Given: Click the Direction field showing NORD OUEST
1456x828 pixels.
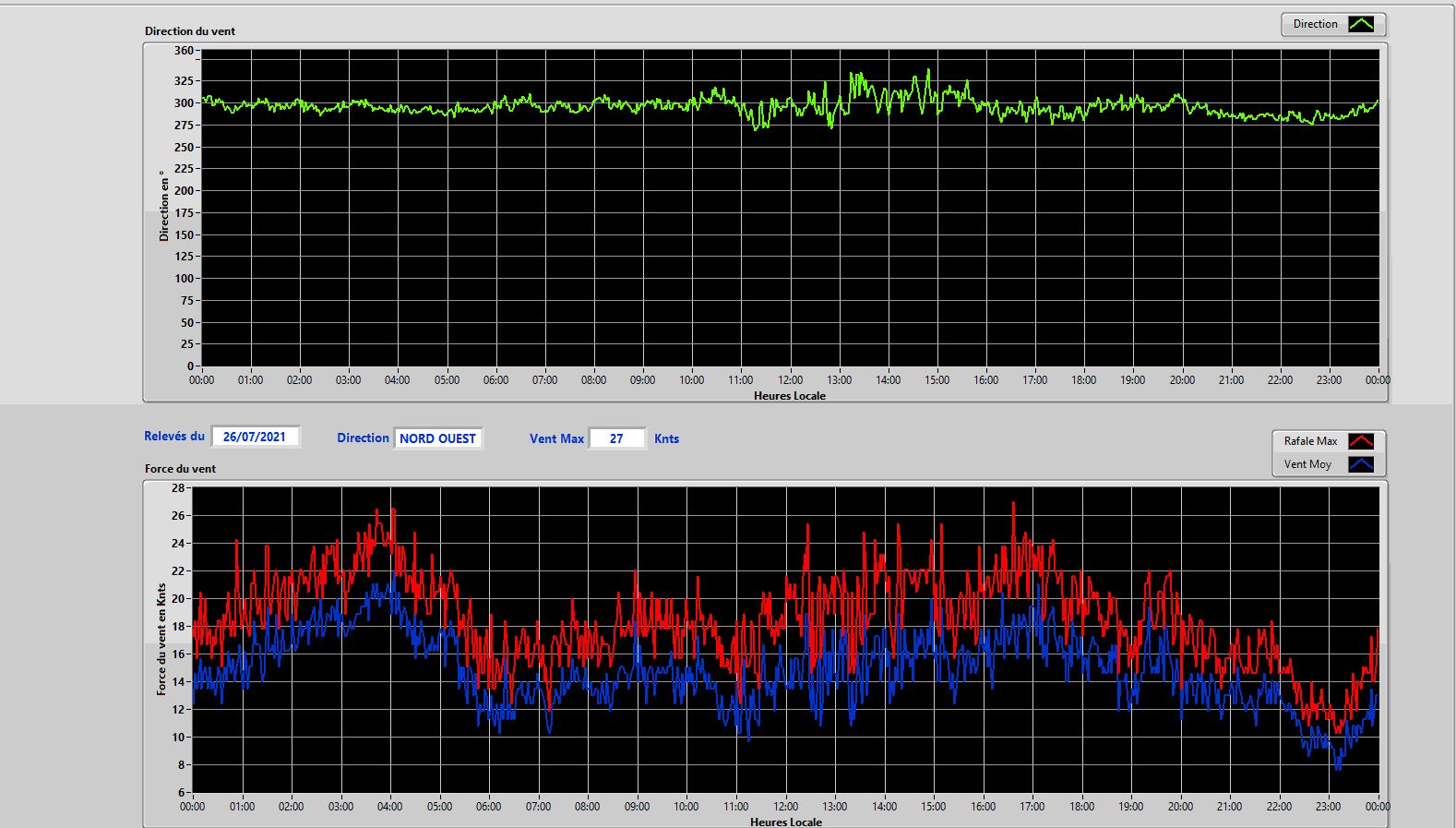Looking at the screenshot, I should tap(438, 438).
